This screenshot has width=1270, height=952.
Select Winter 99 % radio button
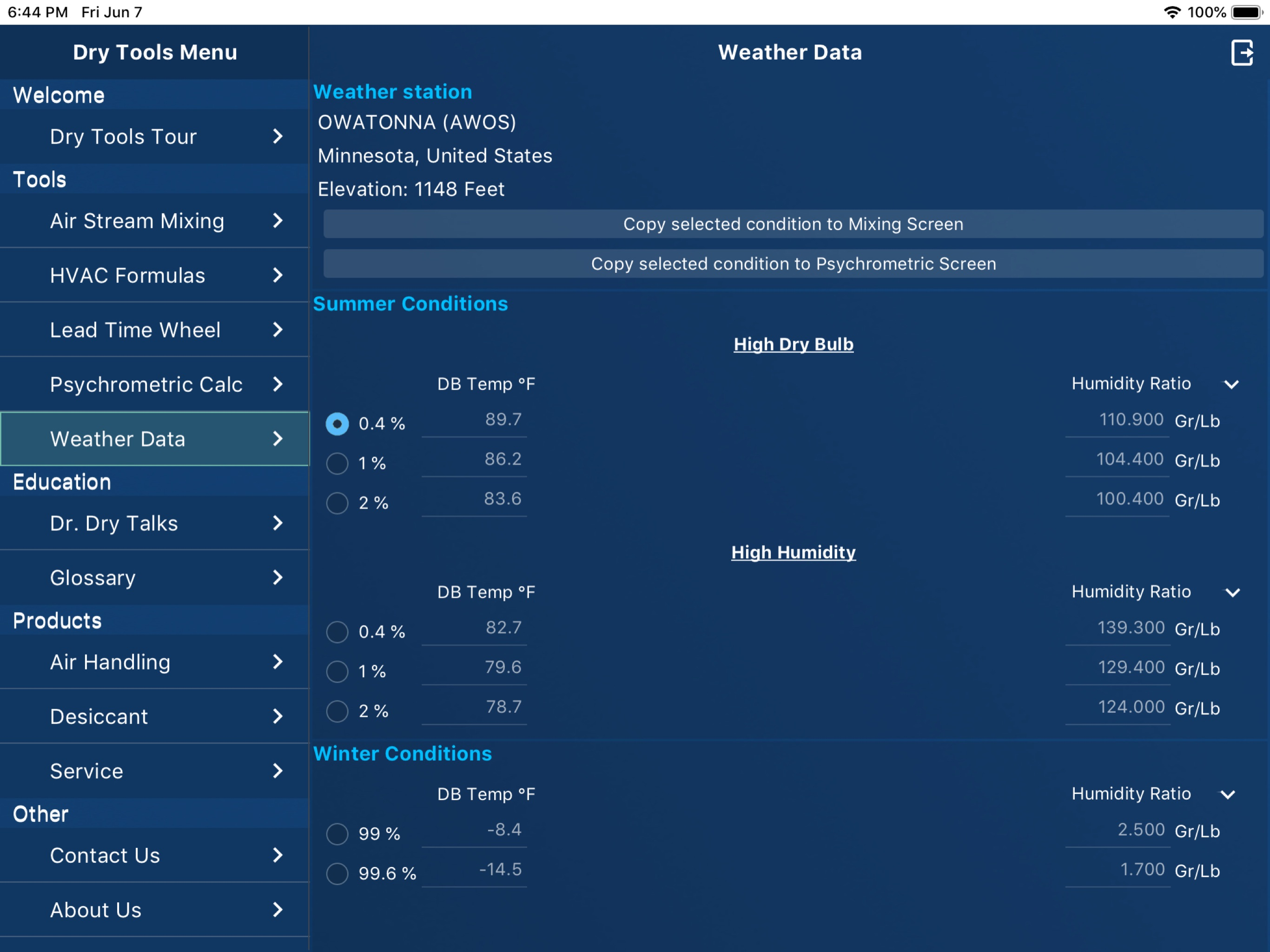pos(337,834)
